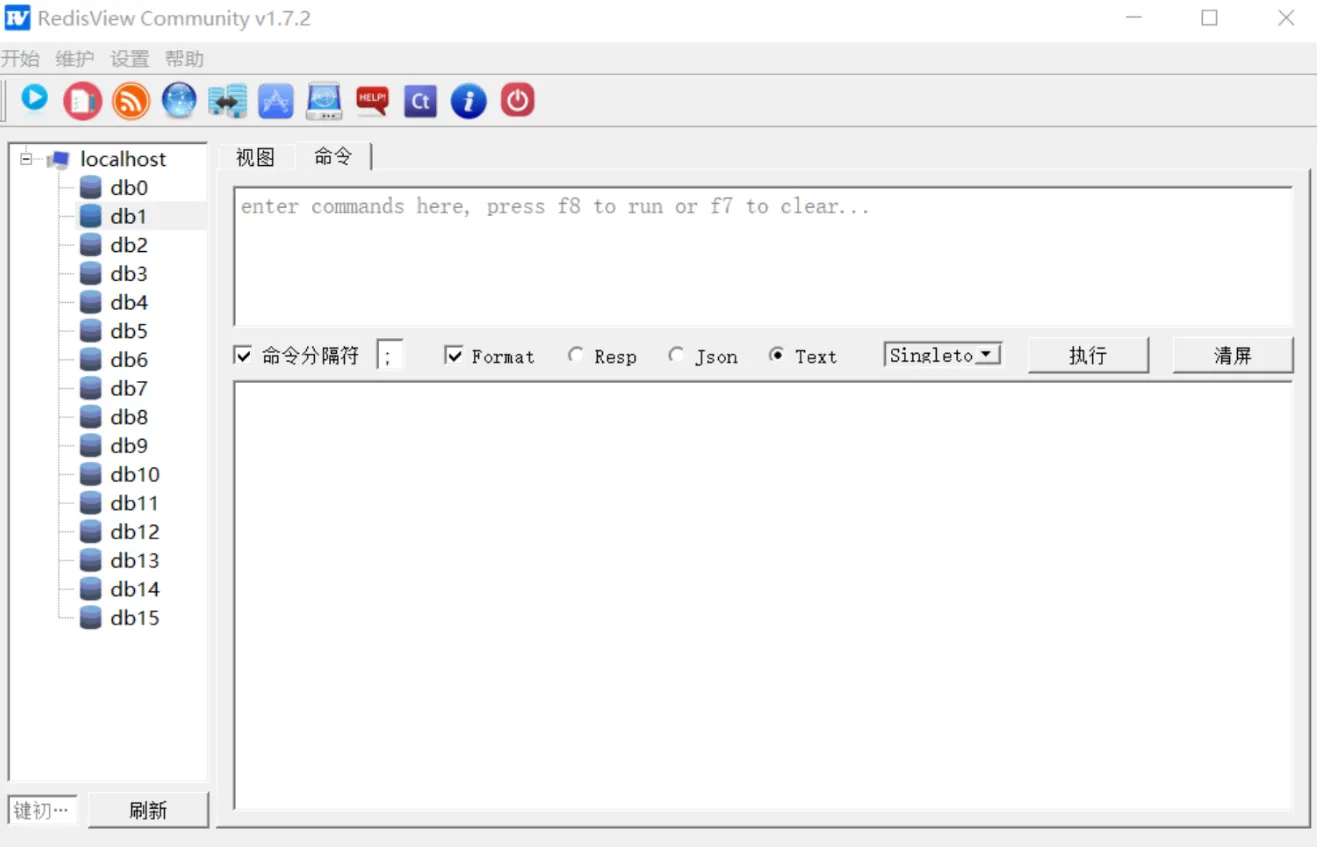Open the Singleton mode dropdown
Image resolution: width=1323 pixels, height=847 pixels.
(x=943, y=355)
